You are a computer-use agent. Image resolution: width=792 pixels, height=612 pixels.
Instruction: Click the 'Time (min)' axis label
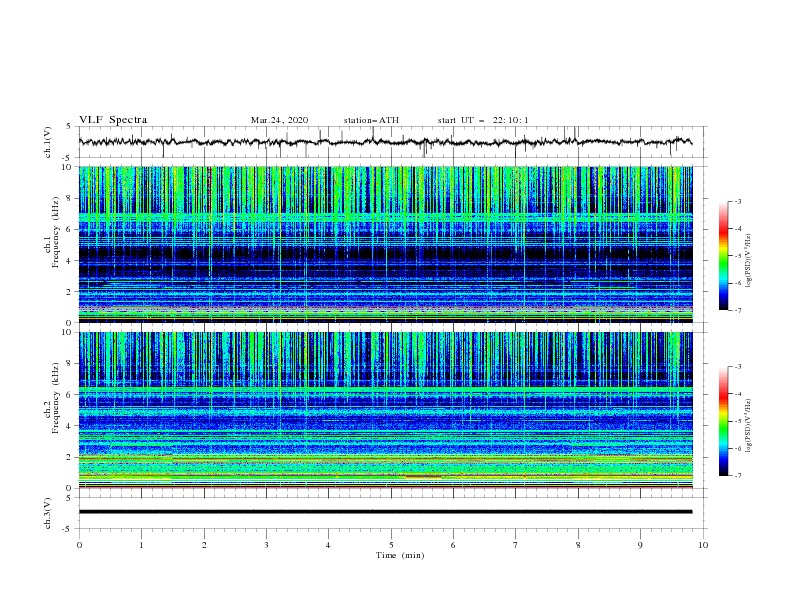(x=400, y=555)
